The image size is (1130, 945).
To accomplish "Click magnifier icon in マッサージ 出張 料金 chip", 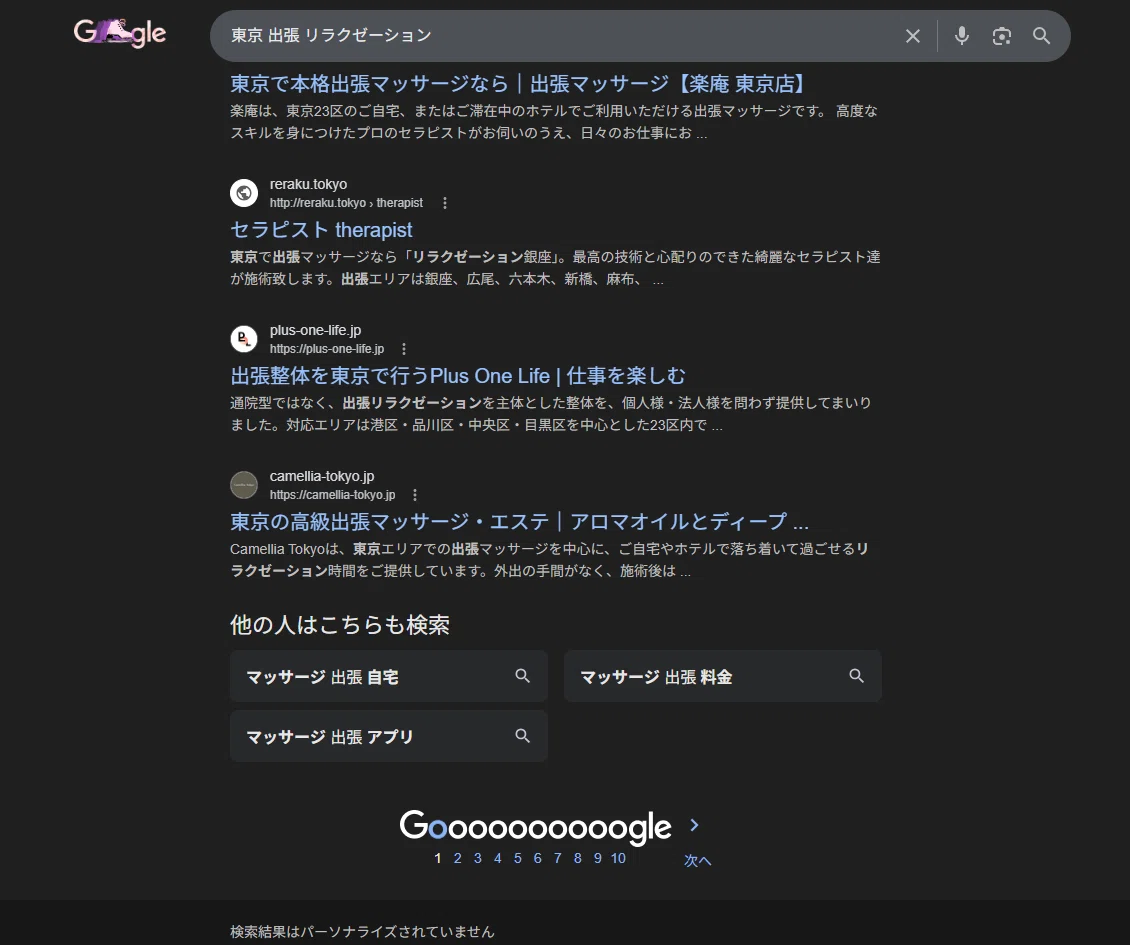I will (x=856, y=675).
